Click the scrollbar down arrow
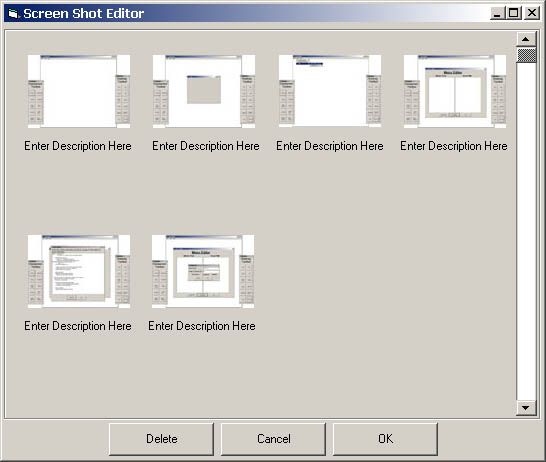 pyautogui.click(x=526, y=408)
